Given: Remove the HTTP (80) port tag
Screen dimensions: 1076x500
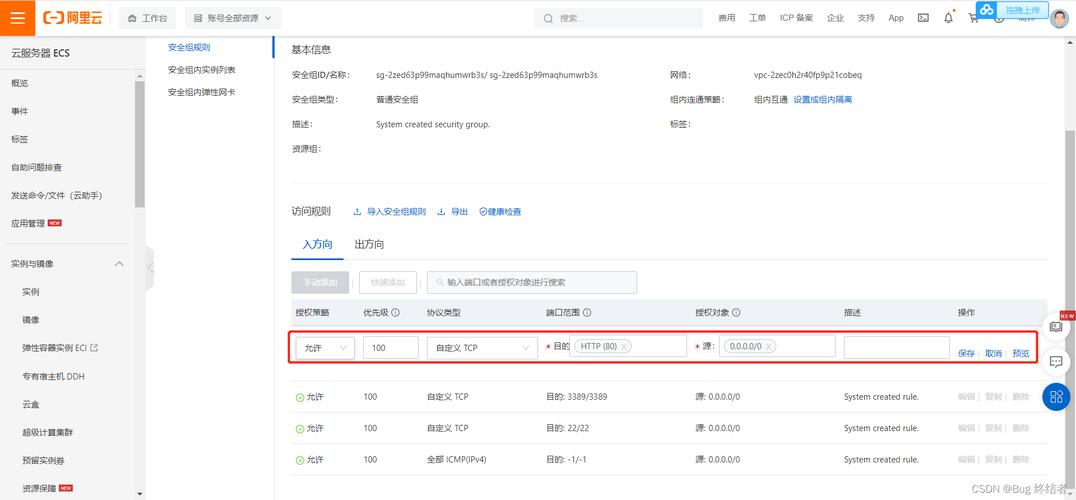Looking at the screenshot, I should [x=624, y=347].
